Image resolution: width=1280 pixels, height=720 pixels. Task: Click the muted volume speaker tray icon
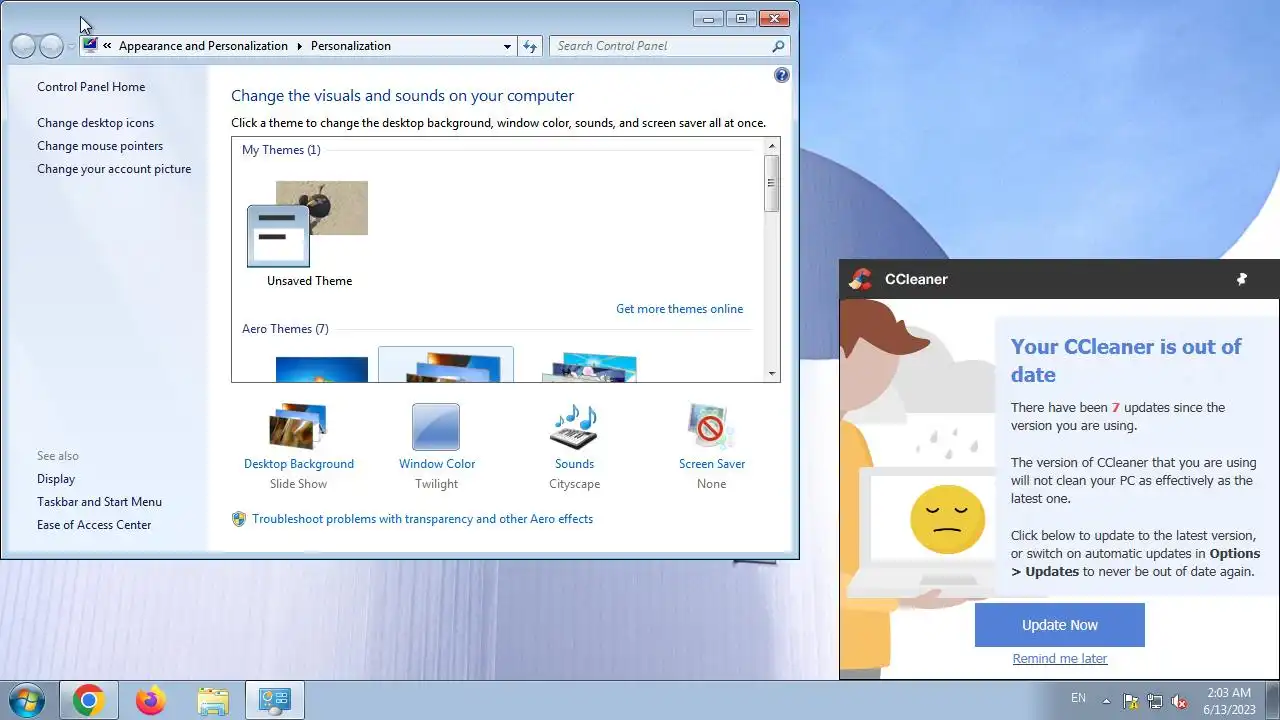(1180, 701)
